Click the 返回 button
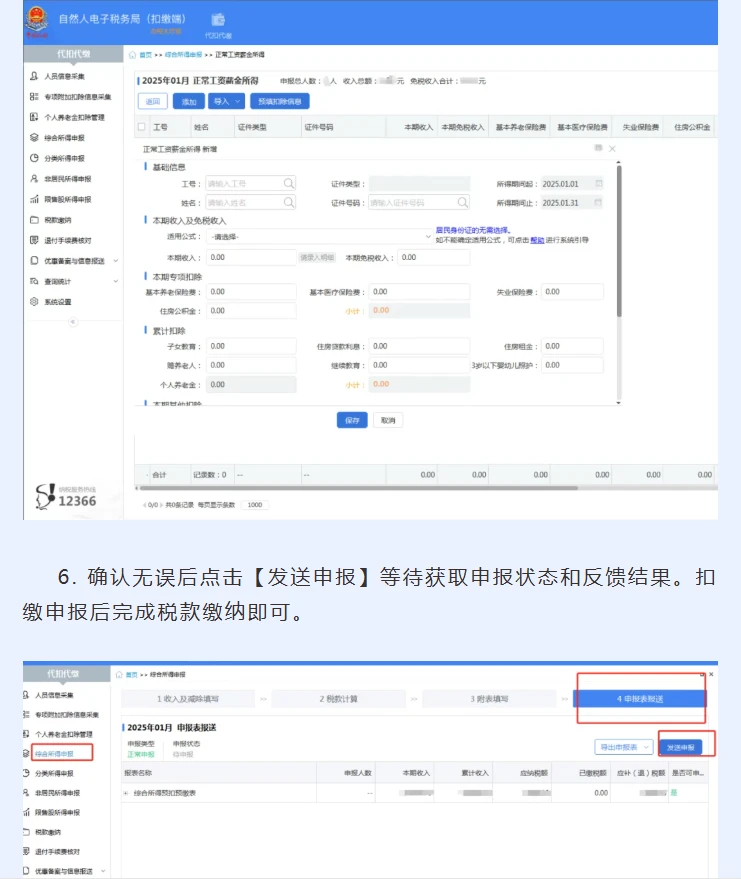This screenshot has height=879, width=741. [152, 101]
